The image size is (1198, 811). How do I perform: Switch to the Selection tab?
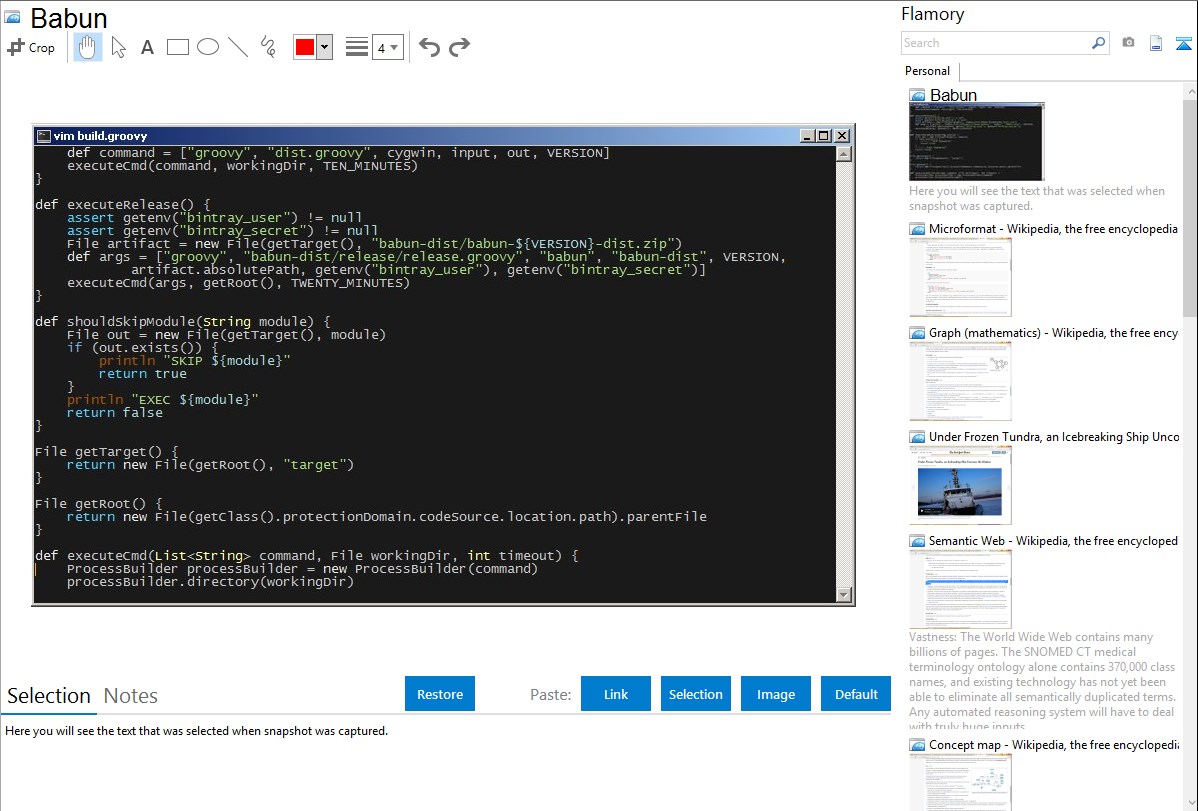point(49,696)
